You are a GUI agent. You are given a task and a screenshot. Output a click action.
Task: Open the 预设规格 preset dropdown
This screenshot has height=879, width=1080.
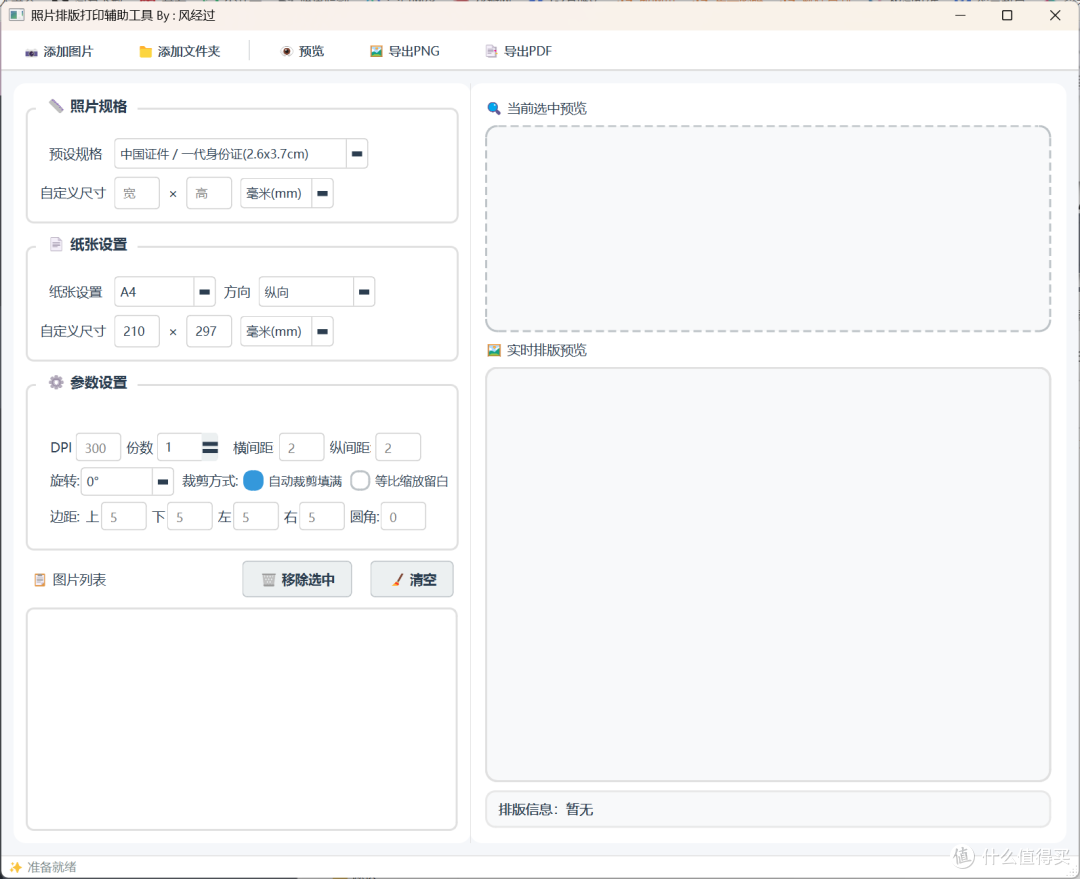[x=357, y=154]
